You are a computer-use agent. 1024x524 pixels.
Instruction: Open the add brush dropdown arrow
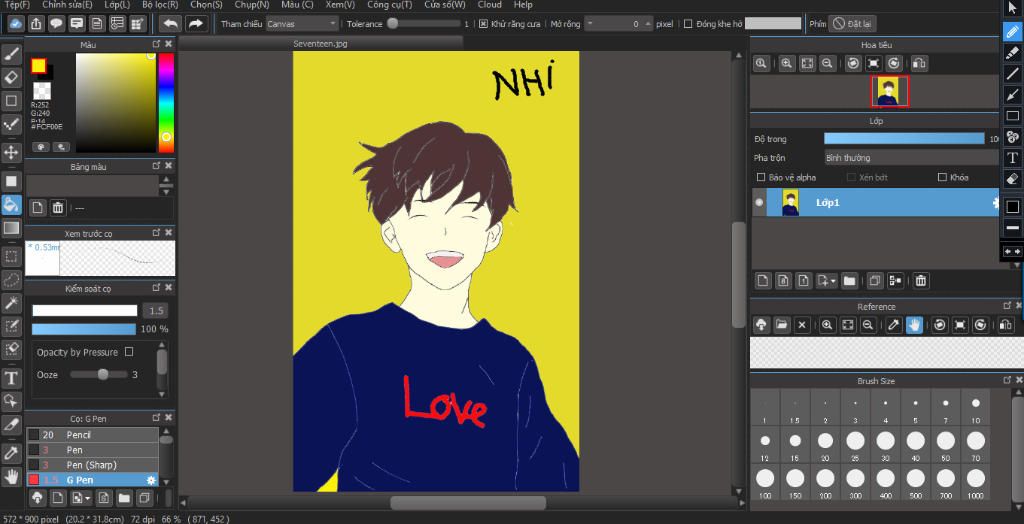[88, 499]
